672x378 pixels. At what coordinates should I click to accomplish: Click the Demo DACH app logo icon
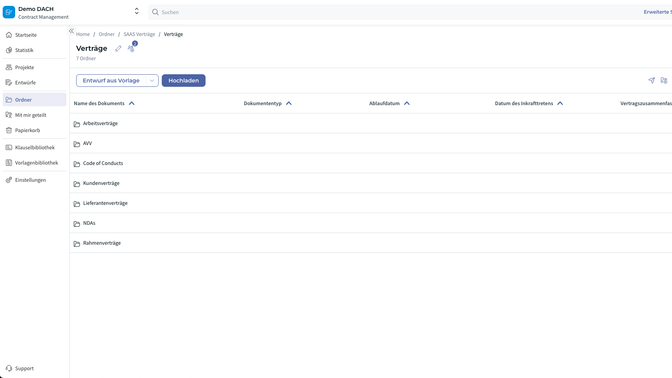[9, 12]
